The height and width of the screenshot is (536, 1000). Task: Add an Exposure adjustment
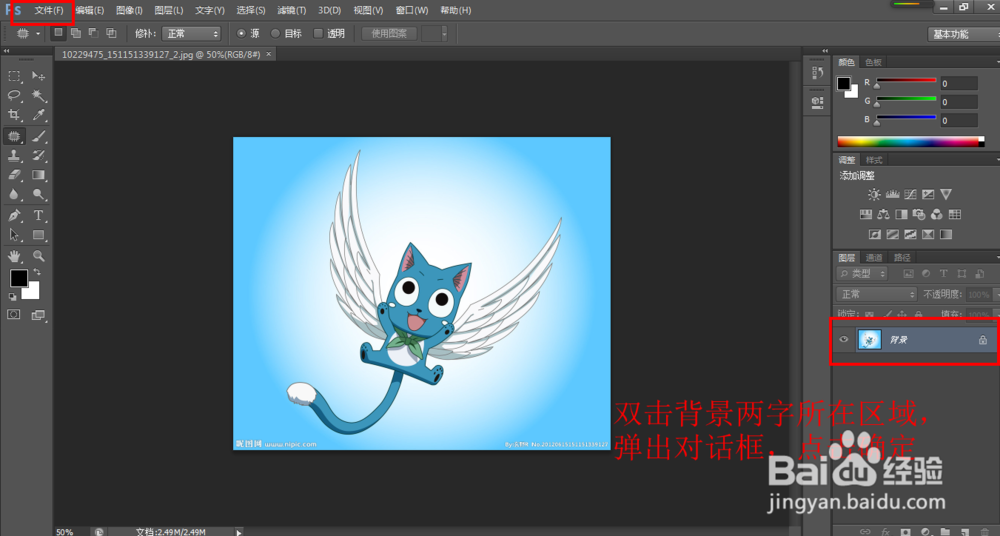click(x=928, y=195)
